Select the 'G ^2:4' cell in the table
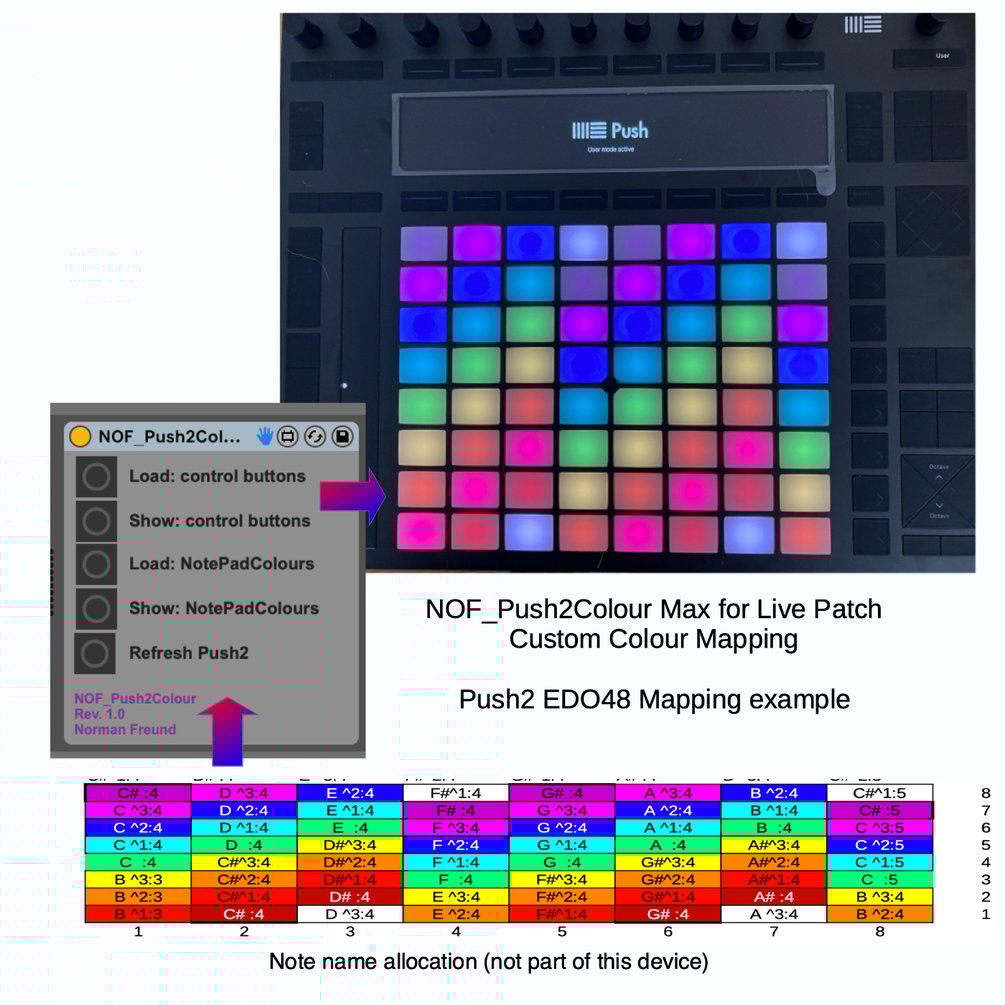This screenshot has height=1005, width=1005. point(562,827)
